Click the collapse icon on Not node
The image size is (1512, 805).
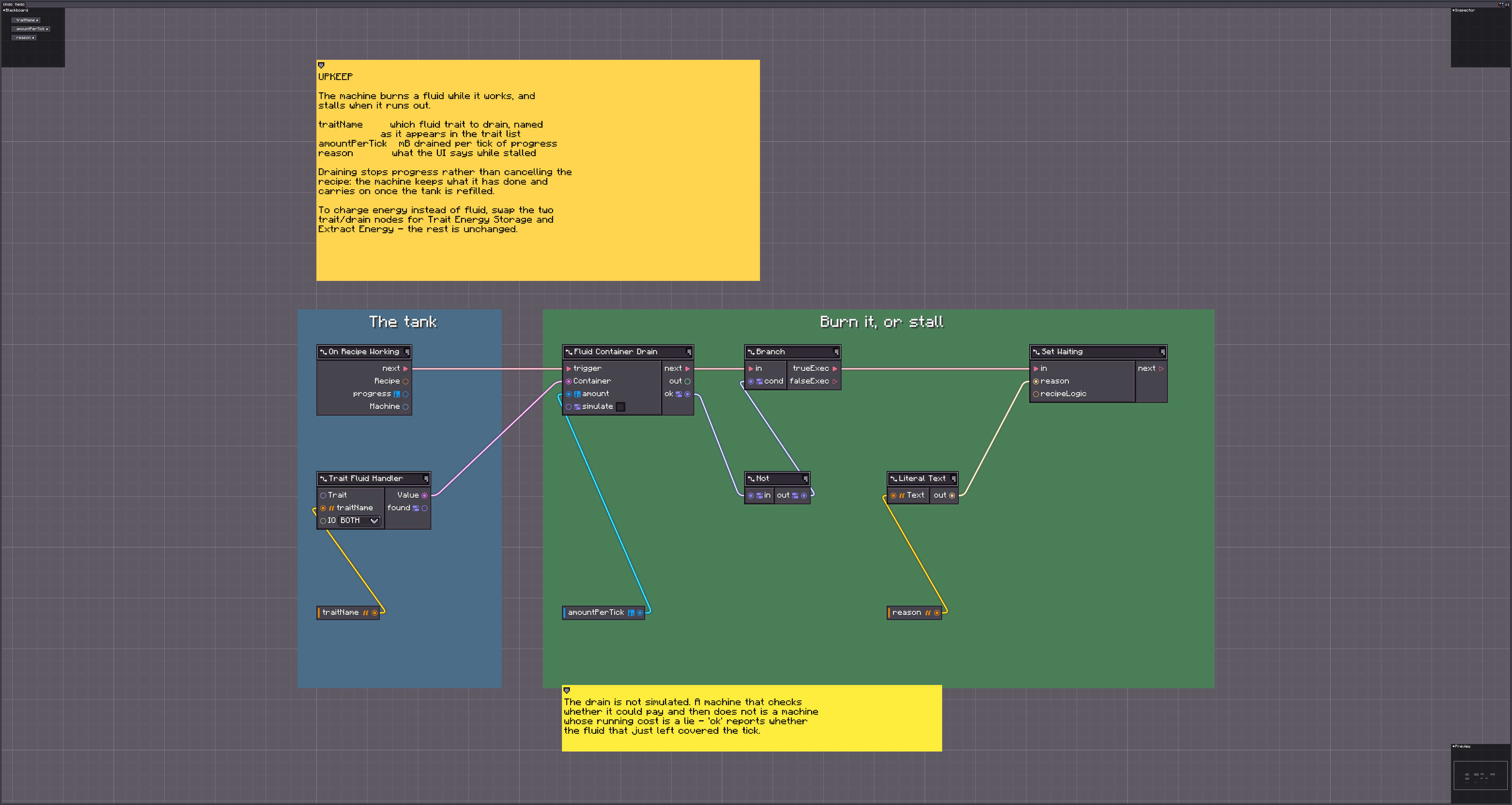(x=806, y=479)
